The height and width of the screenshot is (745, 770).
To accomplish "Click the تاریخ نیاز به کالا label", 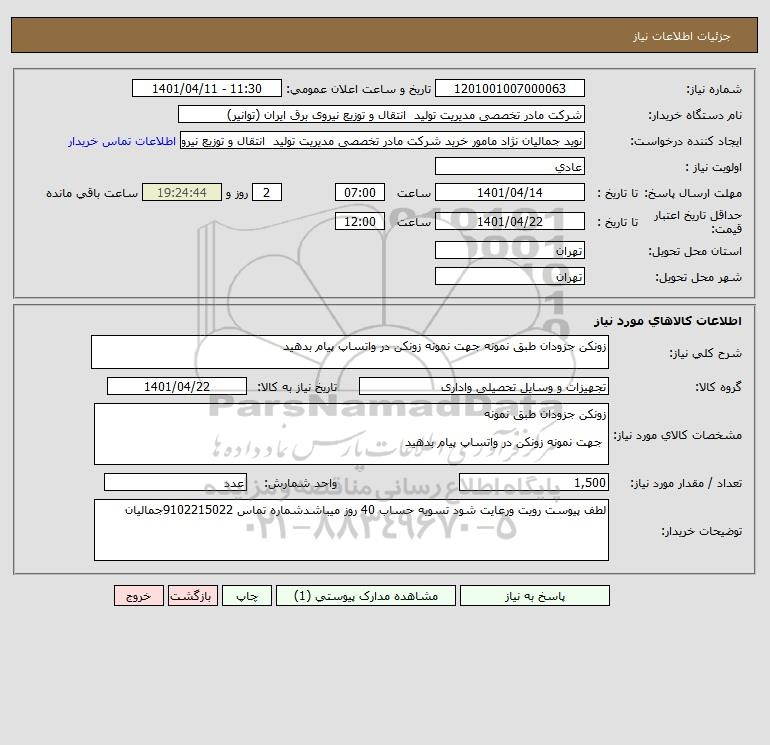I will (297, 387).
